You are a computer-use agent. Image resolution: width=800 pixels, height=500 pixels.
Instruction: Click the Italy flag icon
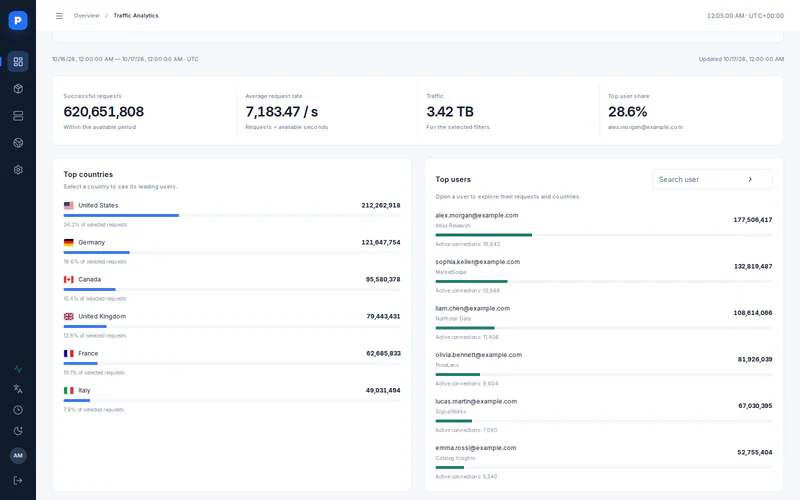69,391
